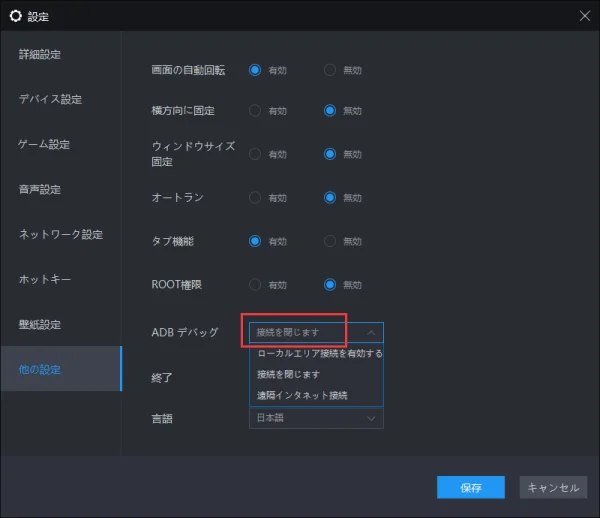Click the ROOT権限 label text
Screen dimensions: 600x518
click(176, 285)
